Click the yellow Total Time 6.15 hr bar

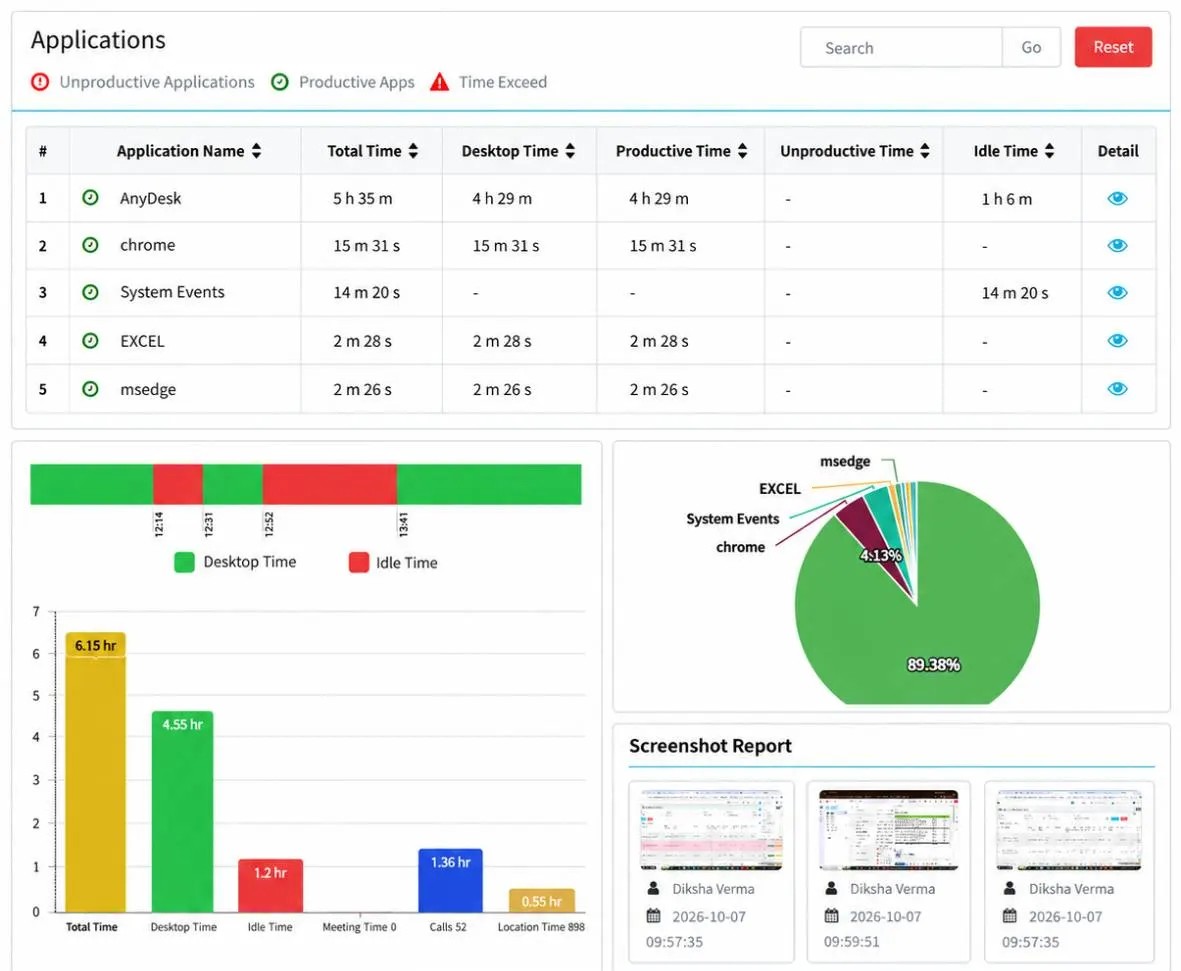(x=95, y=772)
